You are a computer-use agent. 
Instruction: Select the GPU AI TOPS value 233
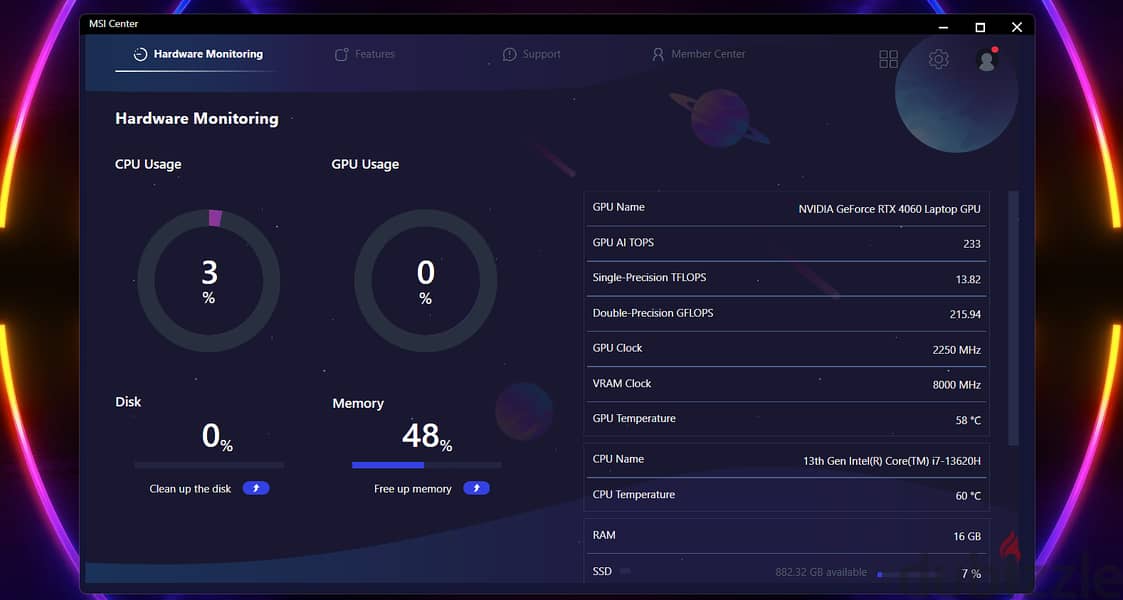(x=972, y=244)
